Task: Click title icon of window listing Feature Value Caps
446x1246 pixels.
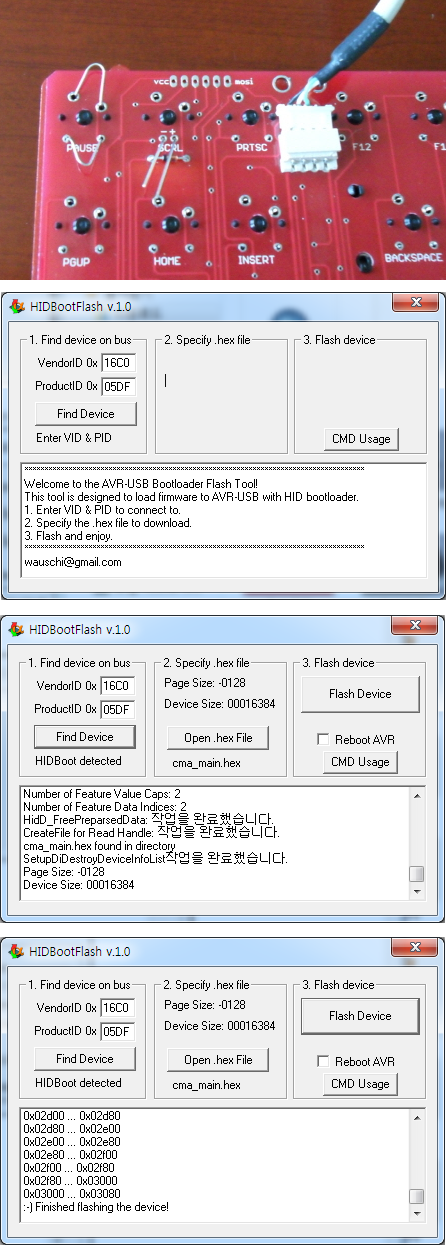Action: tap(17, 629)
